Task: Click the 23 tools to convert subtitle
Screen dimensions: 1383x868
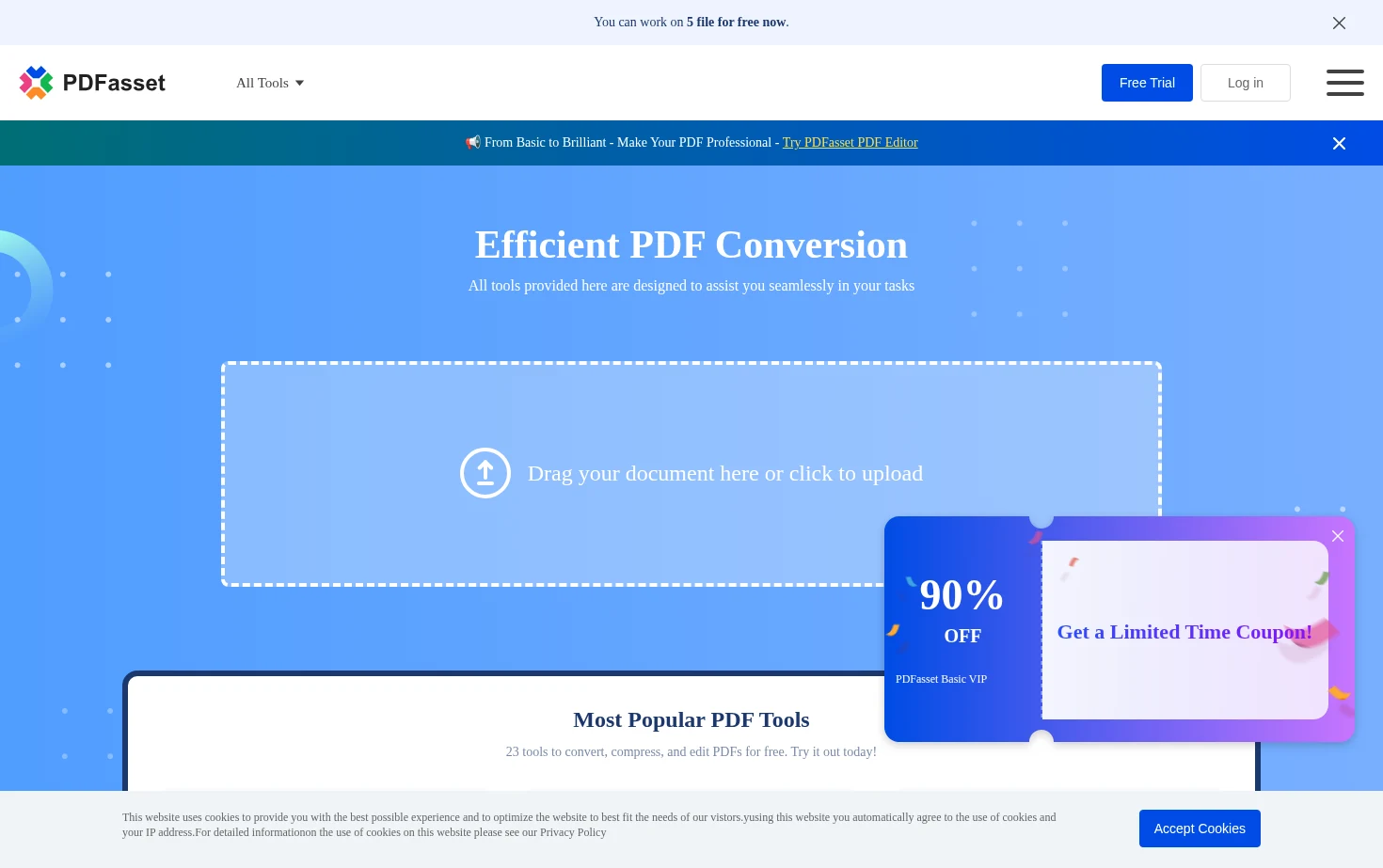Action: point(691,752)
